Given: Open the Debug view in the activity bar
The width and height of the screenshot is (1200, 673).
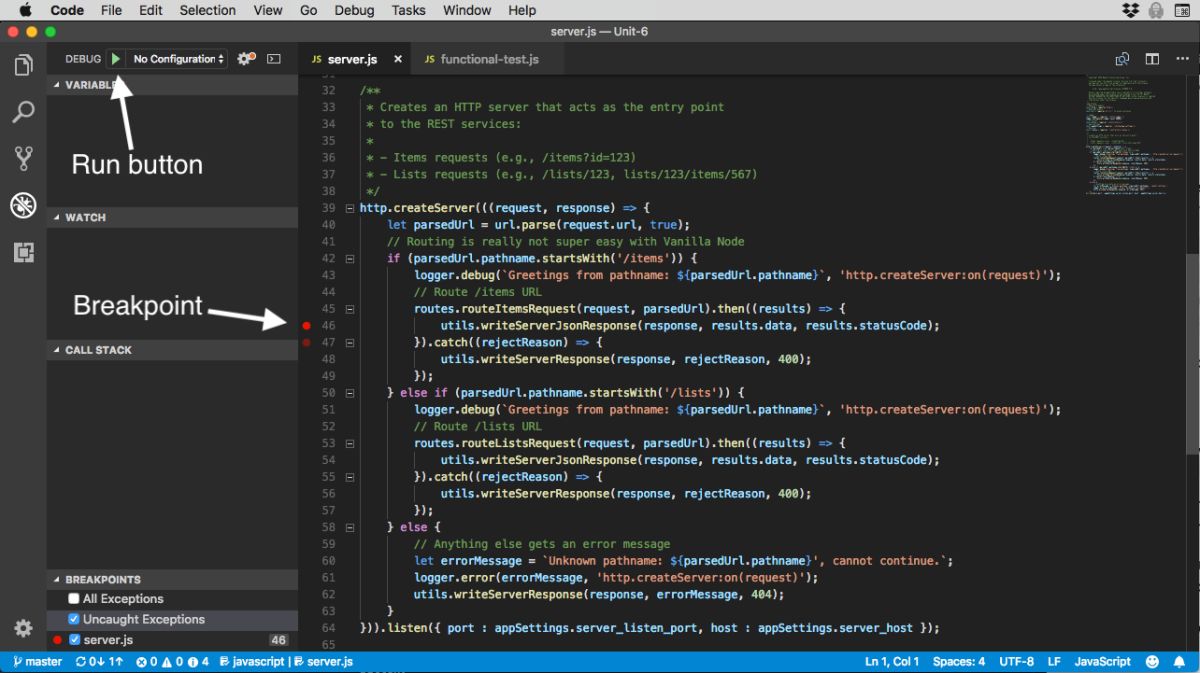Looking at the screenshot, I should [23, 205].
